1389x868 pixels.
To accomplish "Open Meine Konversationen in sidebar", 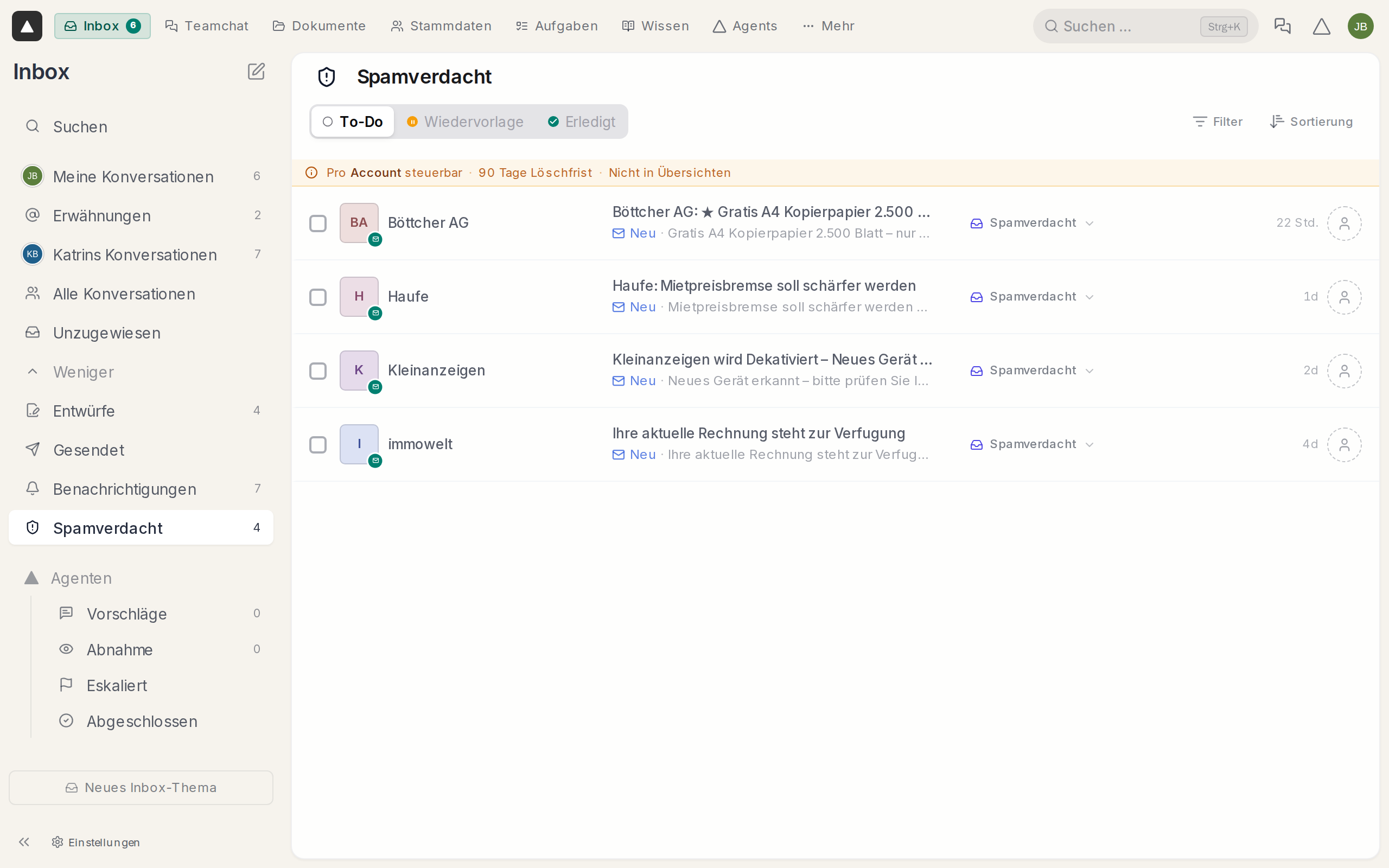I will 141,176.
